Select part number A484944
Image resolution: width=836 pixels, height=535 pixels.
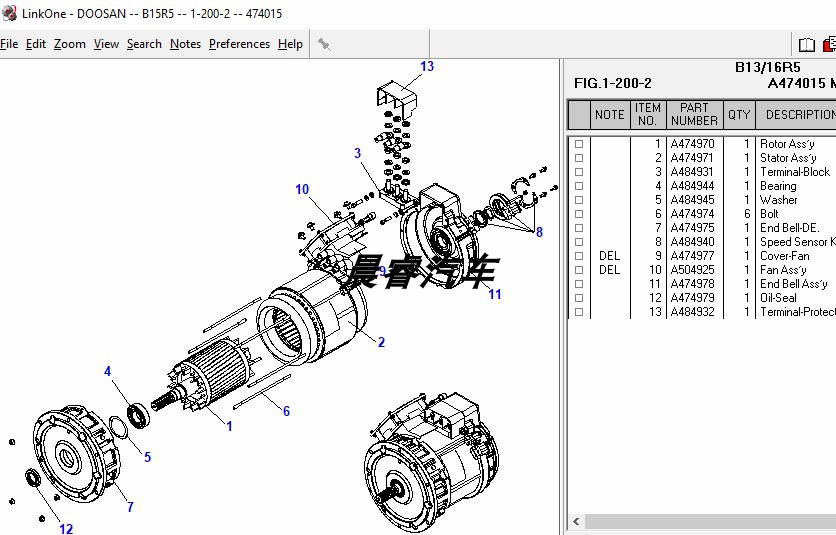(692, 186)
